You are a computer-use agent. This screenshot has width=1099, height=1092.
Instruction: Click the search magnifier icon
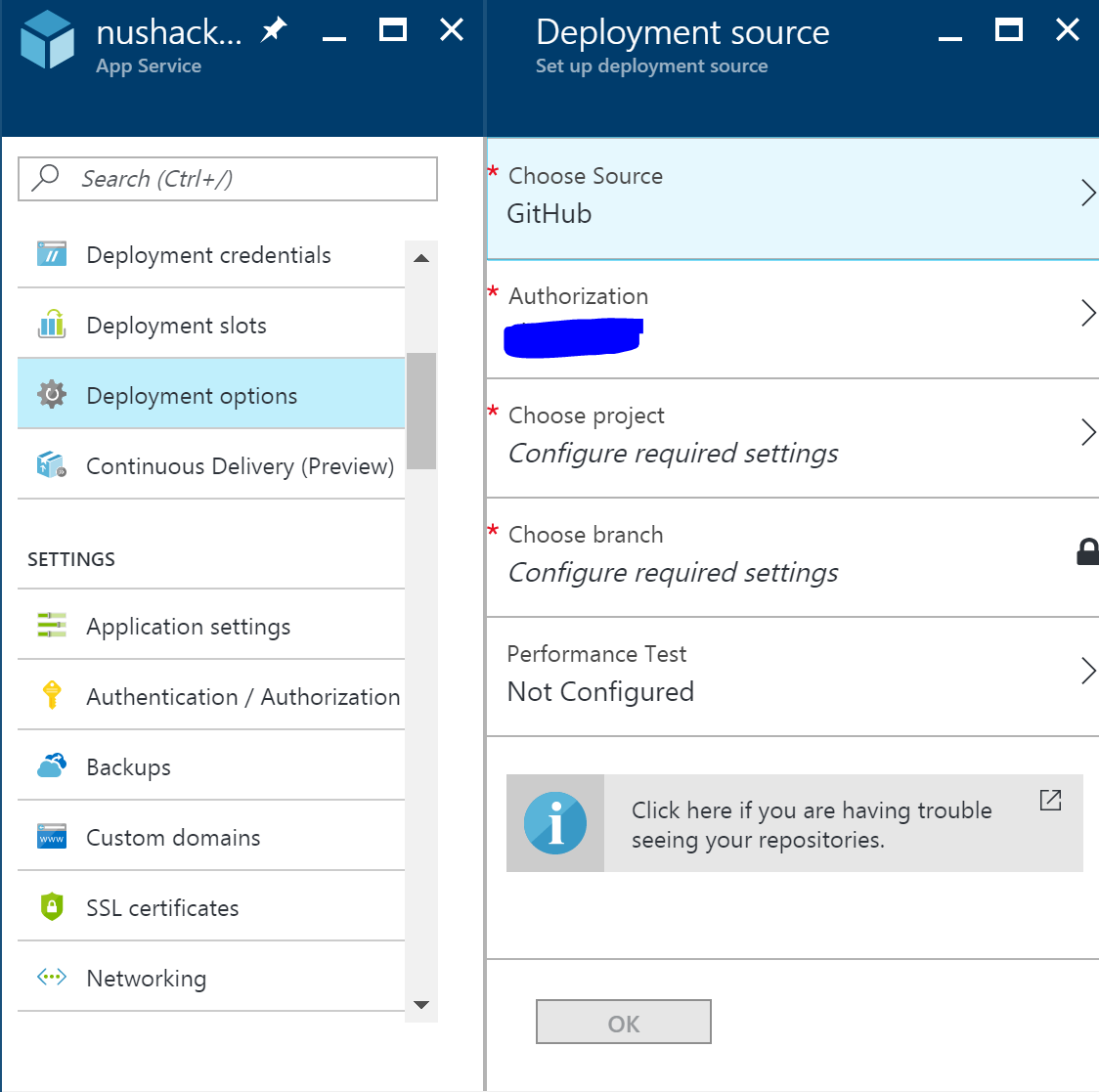tap(46, 178)
